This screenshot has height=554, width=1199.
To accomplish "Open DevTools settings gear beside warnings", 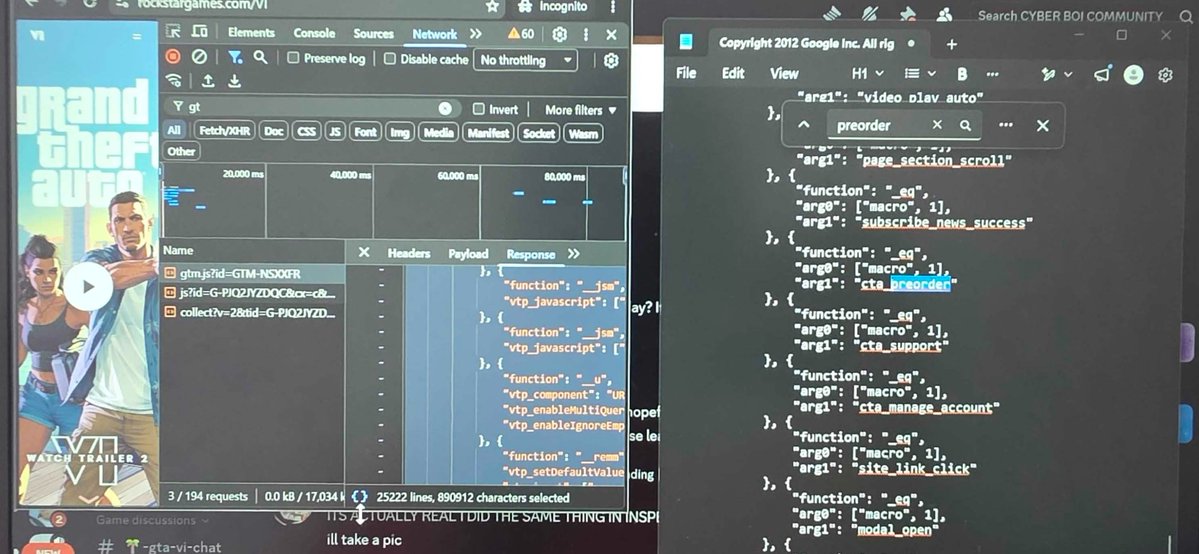I will pos(560,34).
